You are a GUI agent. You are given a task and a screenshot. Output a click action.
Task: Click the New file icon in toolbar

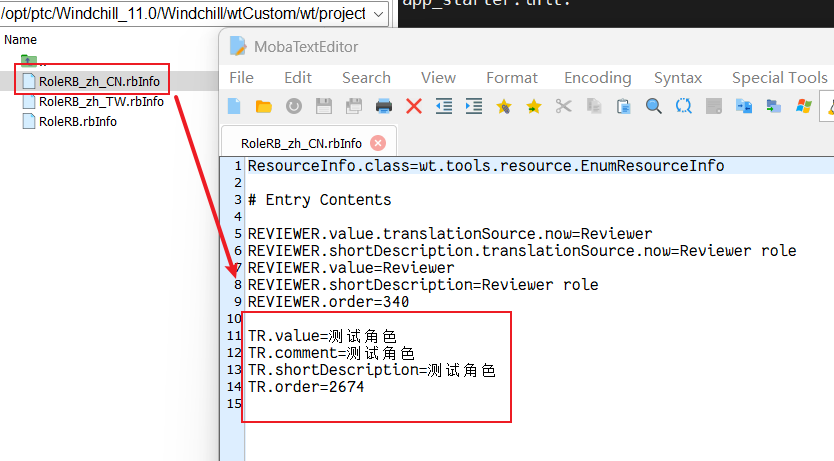pos(235,106)
